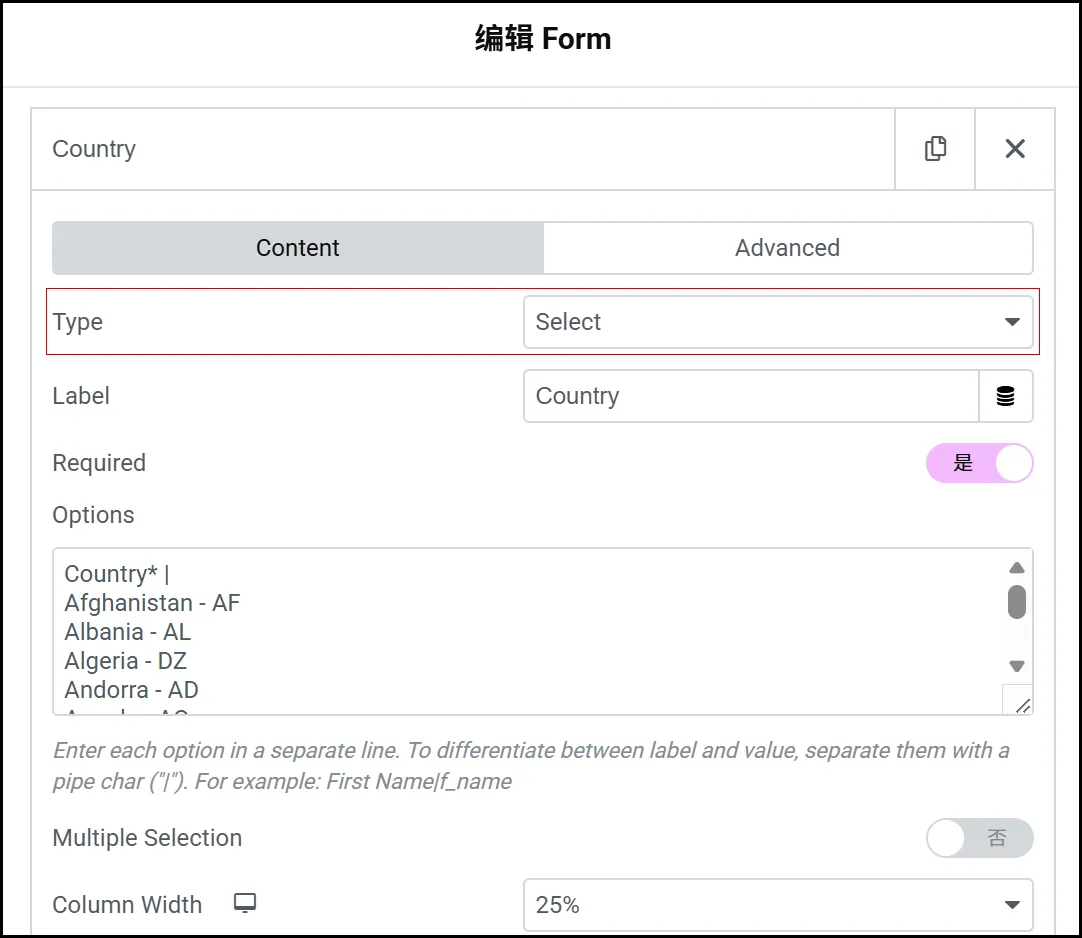The image size is (1082, 938).
Task: Click the Options scrollbar up arrow
Action: click(1017, 567)
